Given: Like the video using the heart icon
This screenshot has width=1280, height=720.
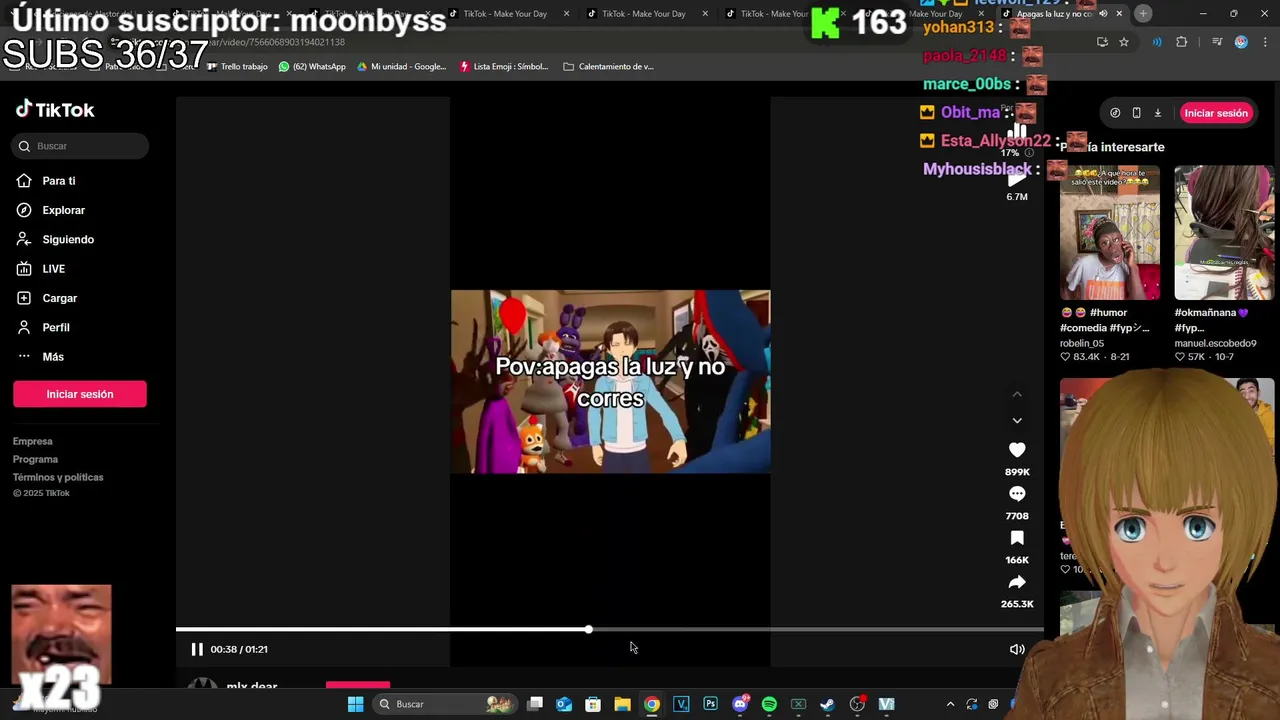Looking at the screenshot, I should click(x=1017, y=450).
